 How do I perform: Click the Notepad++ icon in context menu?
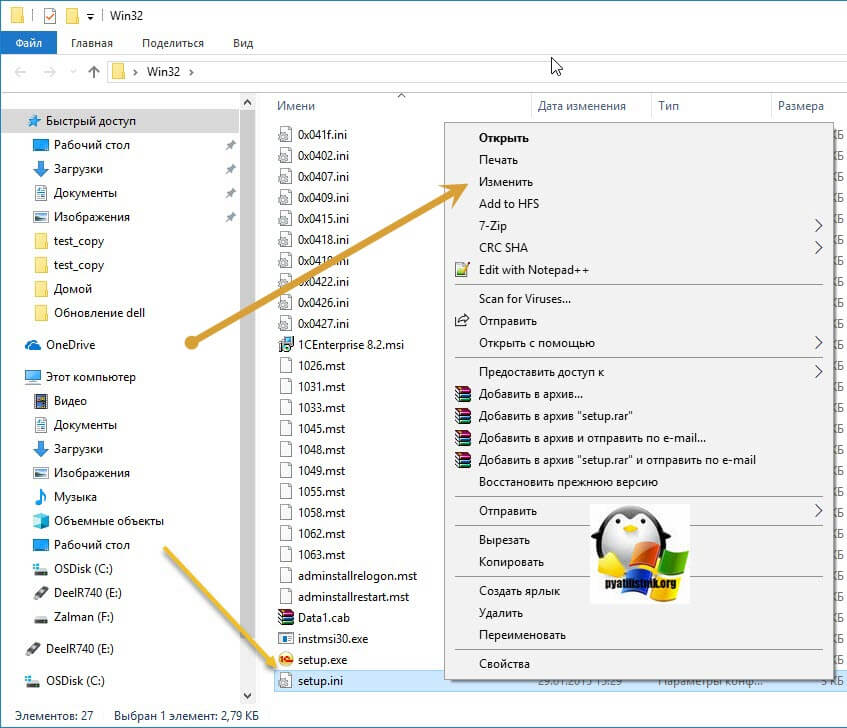pos(461,270)
